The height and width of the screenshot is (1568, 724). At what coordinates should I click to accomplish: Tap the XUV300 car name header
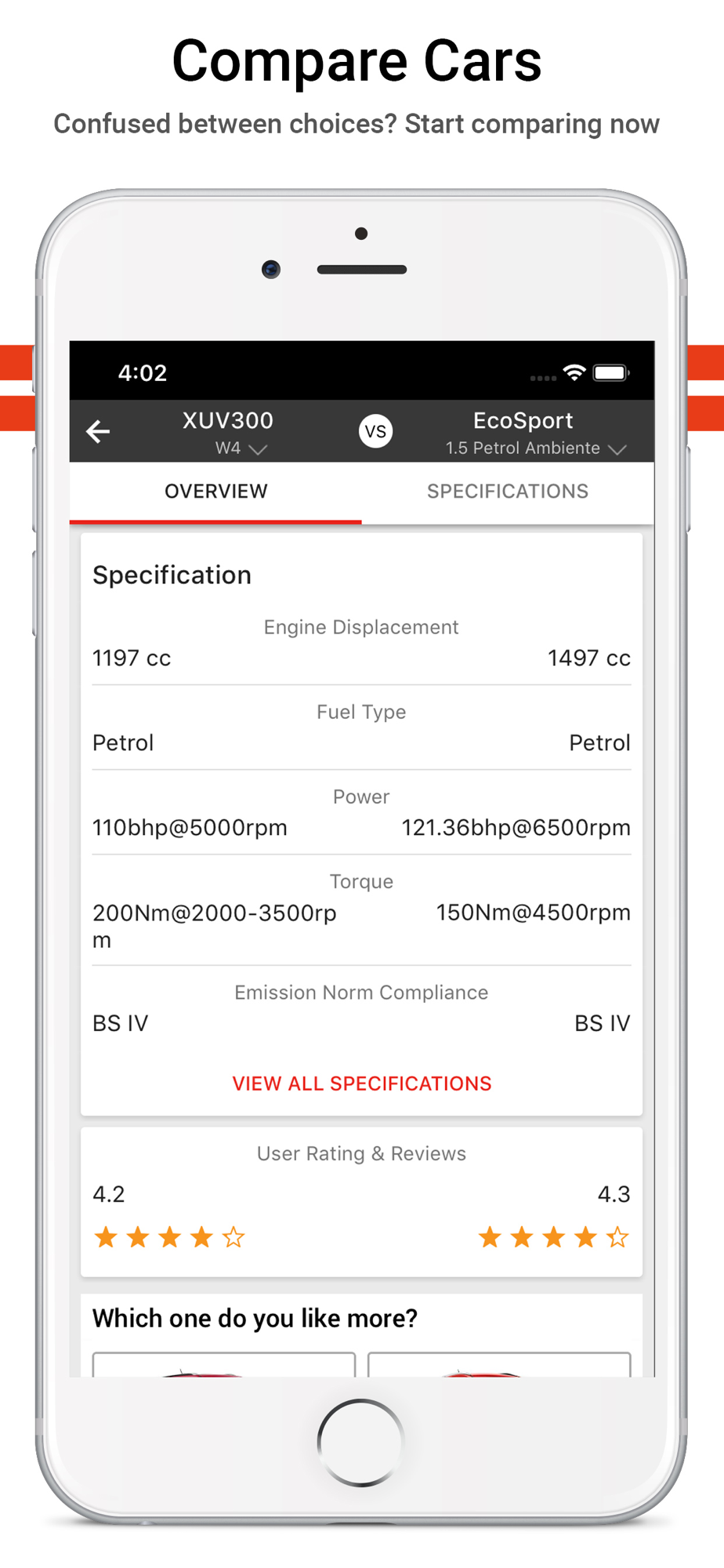click(x=228, y=421)
